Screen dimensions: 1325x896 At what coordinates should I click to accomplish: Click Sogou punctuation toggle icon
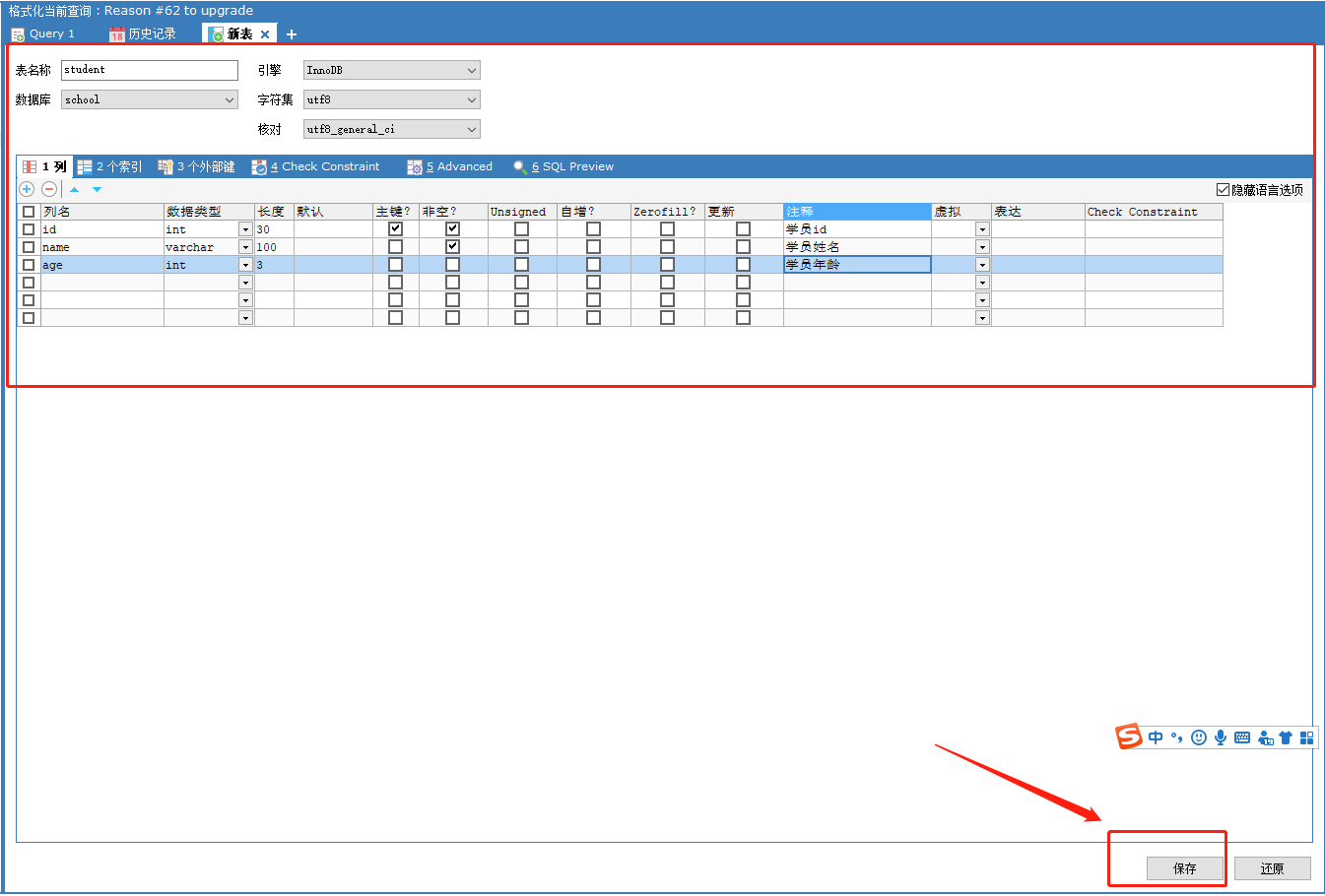pyautogui.click(x=1177, y=737)
